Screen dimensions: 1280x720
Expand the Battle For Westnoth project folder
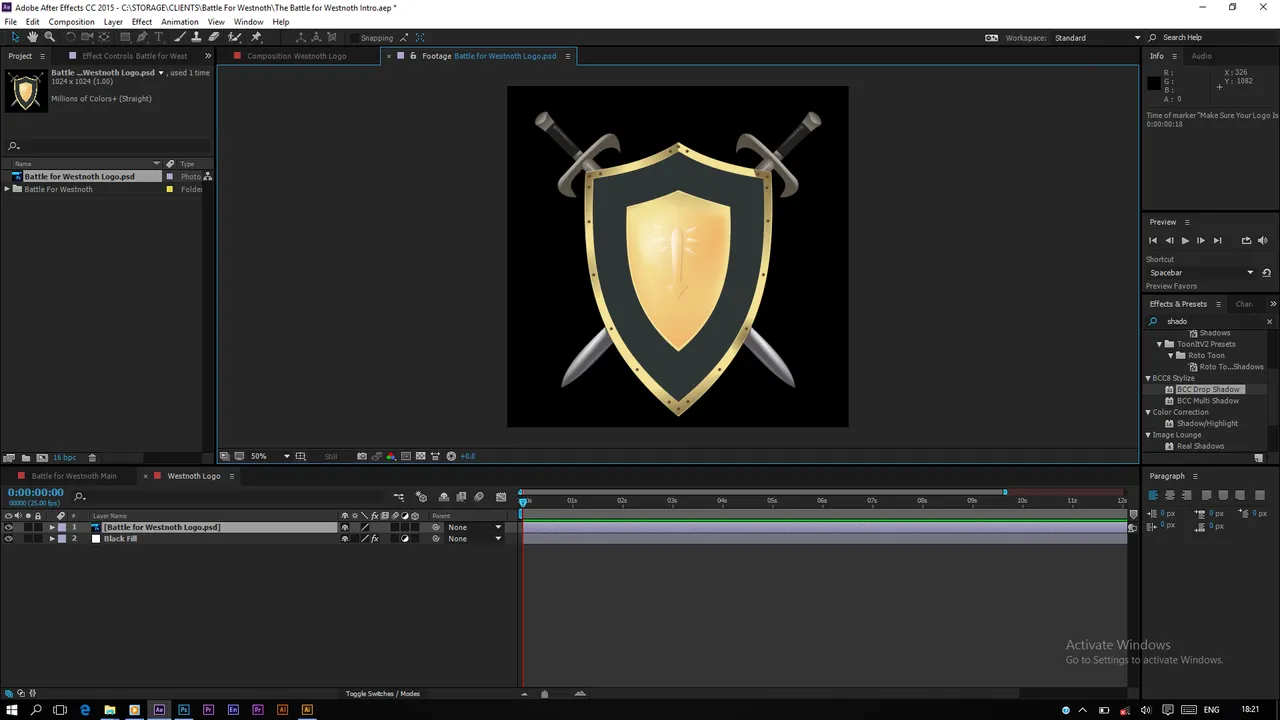[7, 189]
